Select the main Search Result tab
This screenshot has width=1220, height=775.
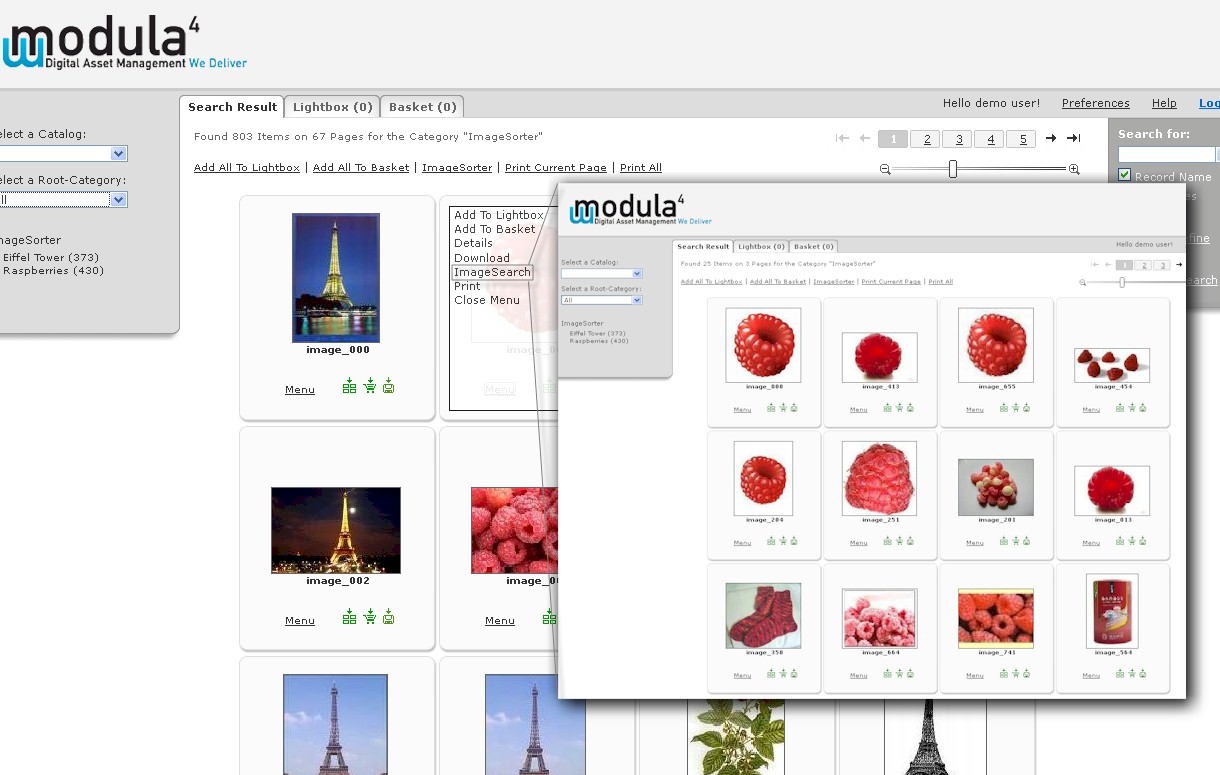[232, 107]
